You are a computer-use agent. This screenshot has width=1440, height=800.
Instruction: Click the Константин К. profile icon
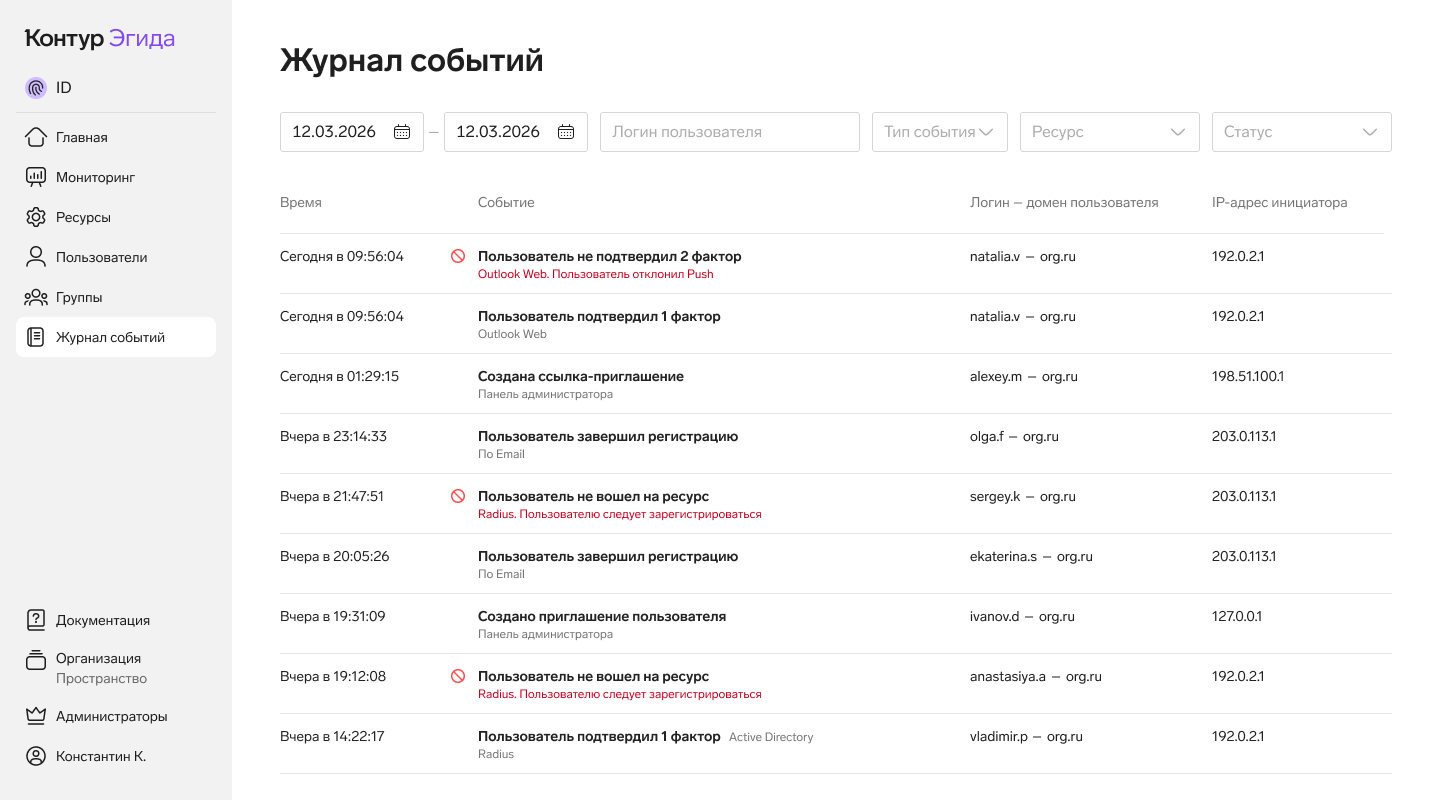click(36, 756)
